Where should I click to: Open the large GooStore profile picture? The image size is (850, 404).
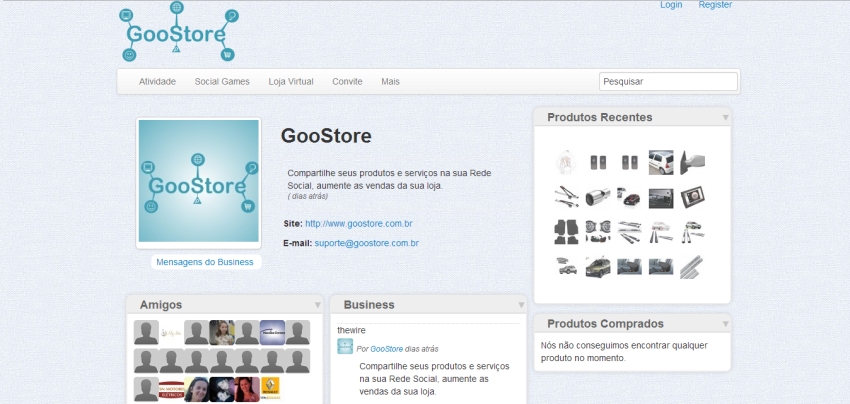click(198, 181)
